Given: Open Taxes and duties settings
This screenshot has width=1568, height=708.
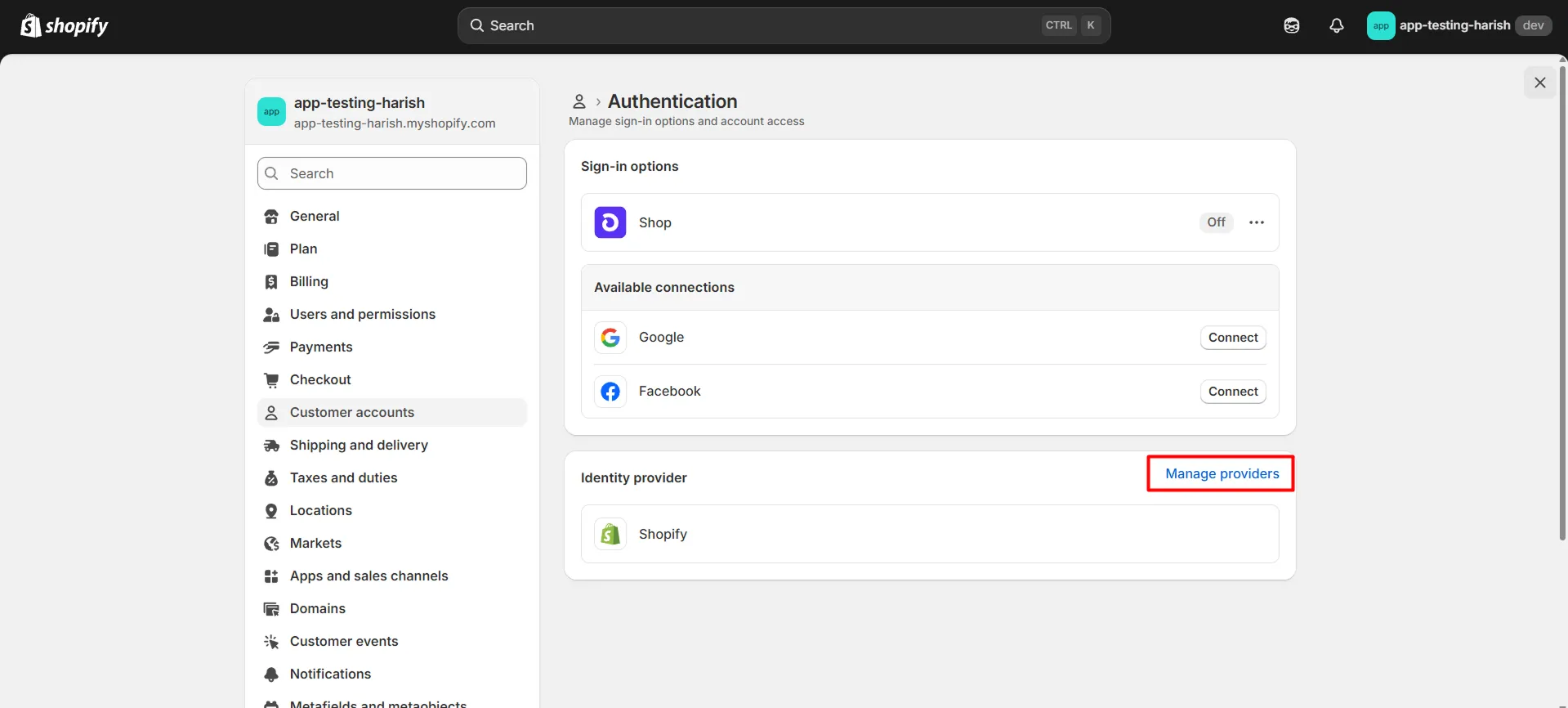Looking at the screenshot, I should tap(392, 477).
